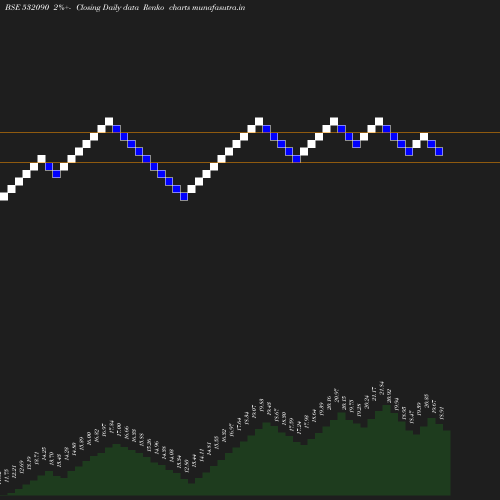This screenshot has width=500, height=500.
Task: Click the price label "21.84"
Action: 382,388
